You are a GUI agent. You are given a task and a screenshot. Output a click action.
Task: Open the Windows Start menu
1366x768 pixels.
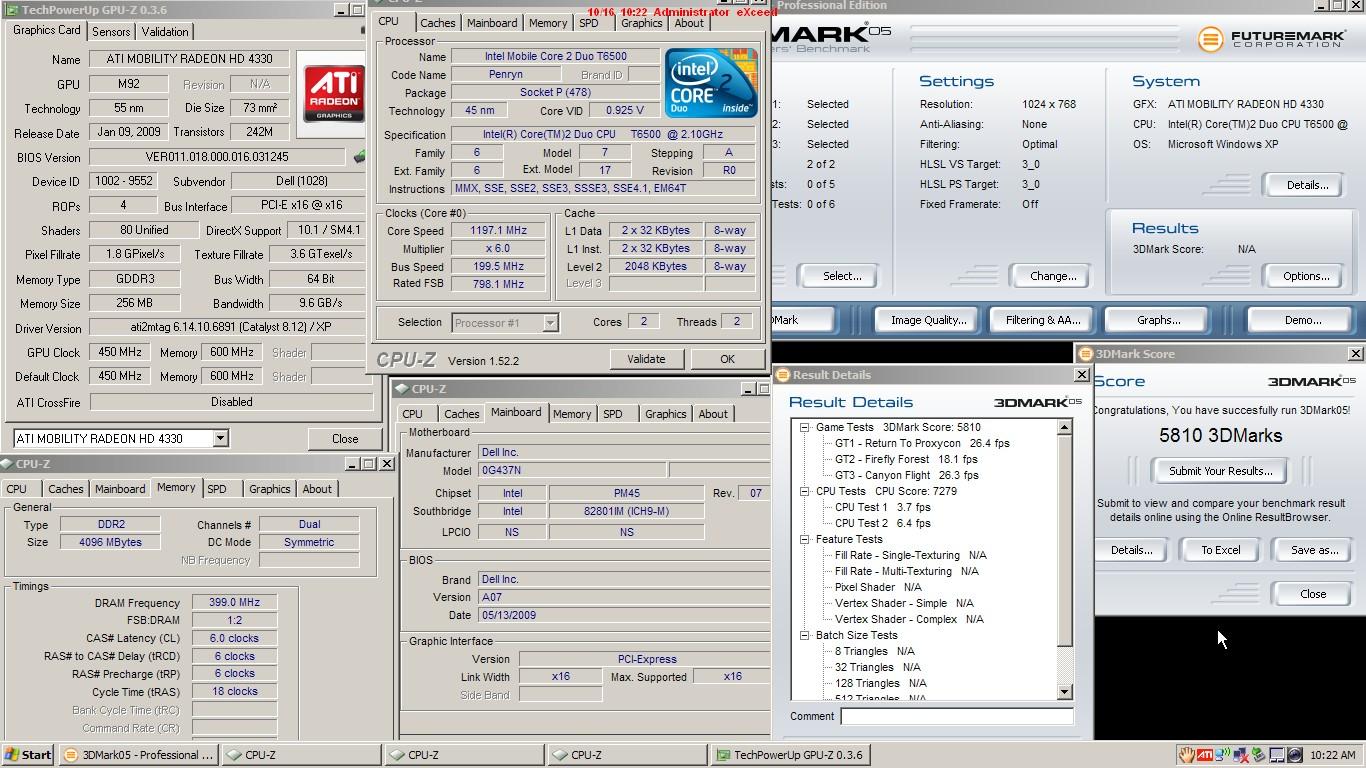click(28, 755)
